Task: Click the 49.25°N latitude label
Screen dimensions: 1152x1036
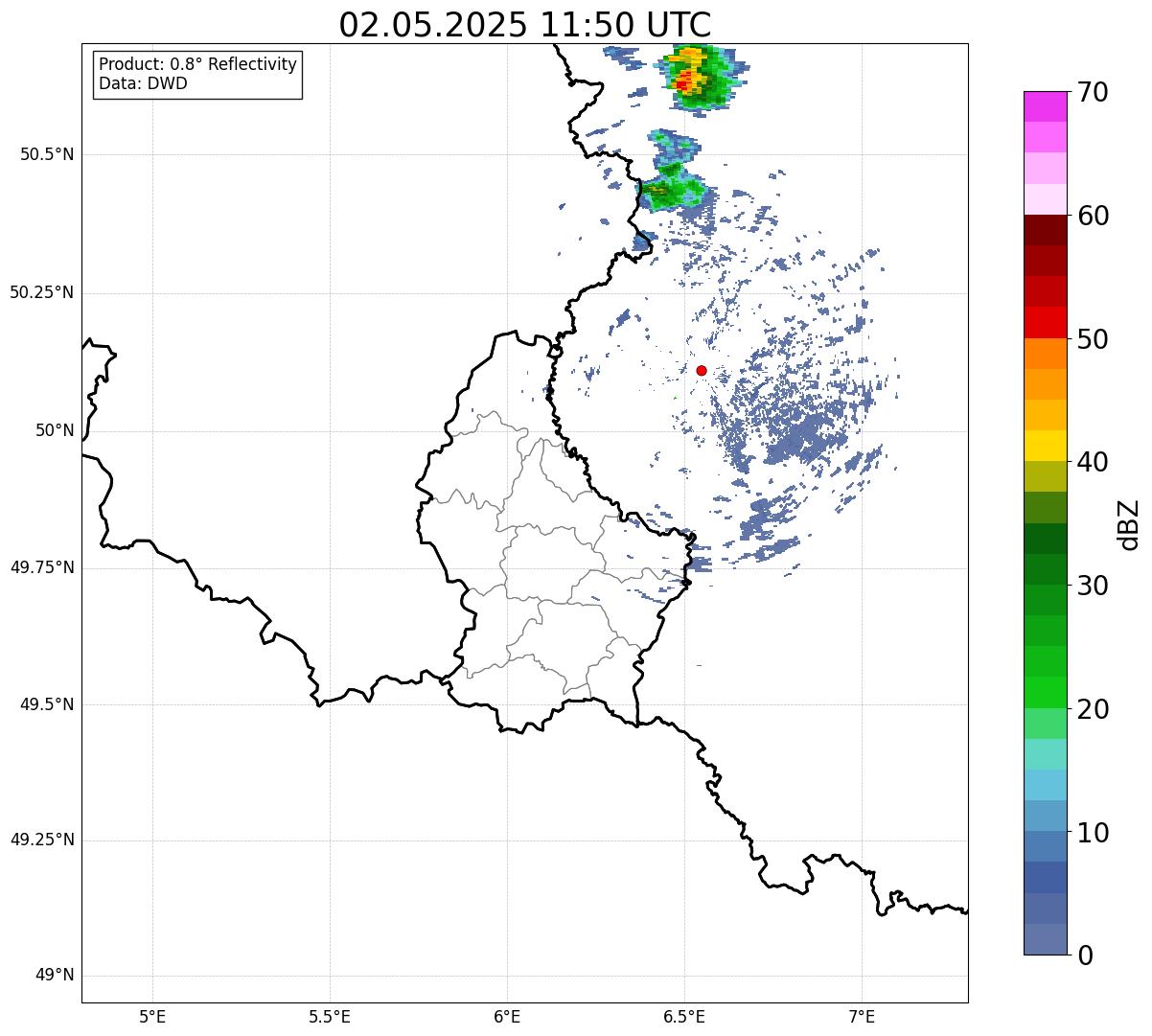Action: (42, 840)
